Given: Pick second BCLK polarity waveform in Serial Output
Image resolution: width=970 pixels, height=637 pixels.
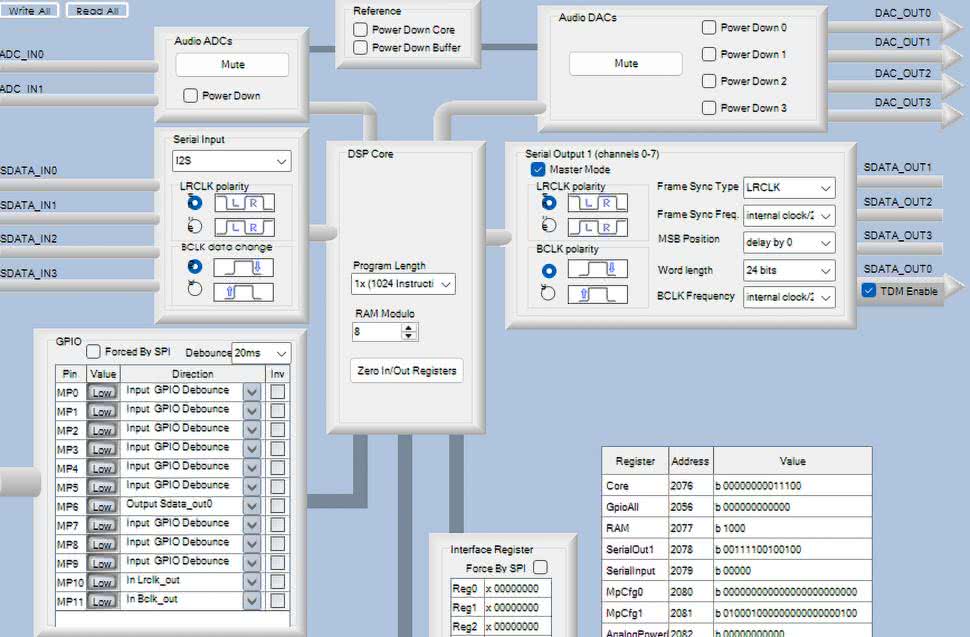Looking at the screenshot, I should 597,294.
